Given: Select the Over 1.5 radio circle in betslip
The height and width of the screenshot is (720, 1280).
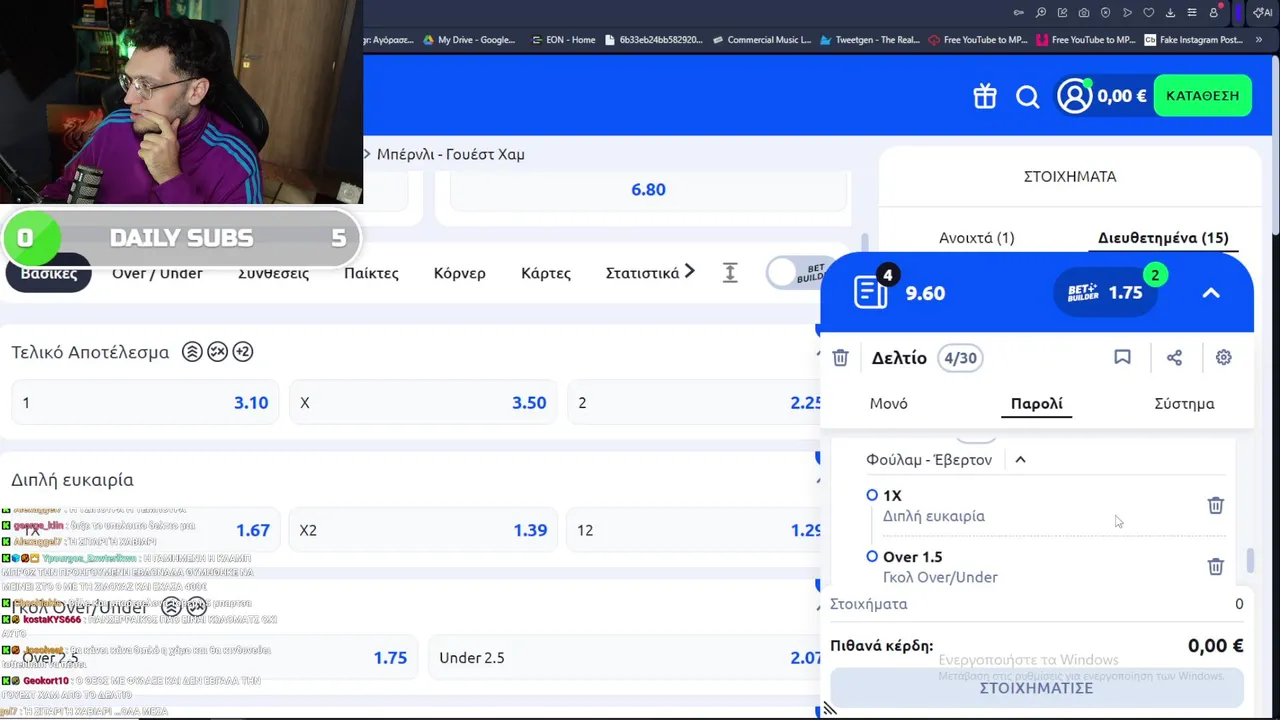Looking at the screenshot, I should tap(872, 556).
